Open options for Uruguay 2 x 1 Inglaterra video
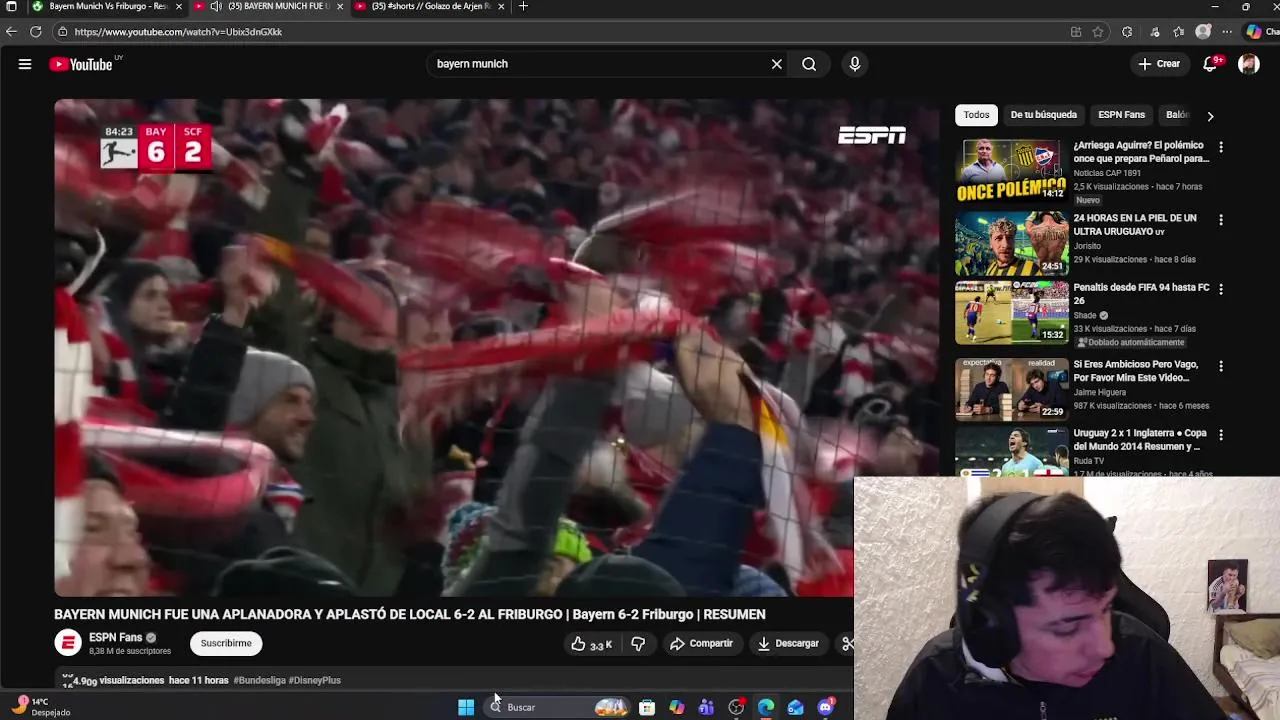The width and height of the screenshot is (1280, 720). tap(1220, 435)
